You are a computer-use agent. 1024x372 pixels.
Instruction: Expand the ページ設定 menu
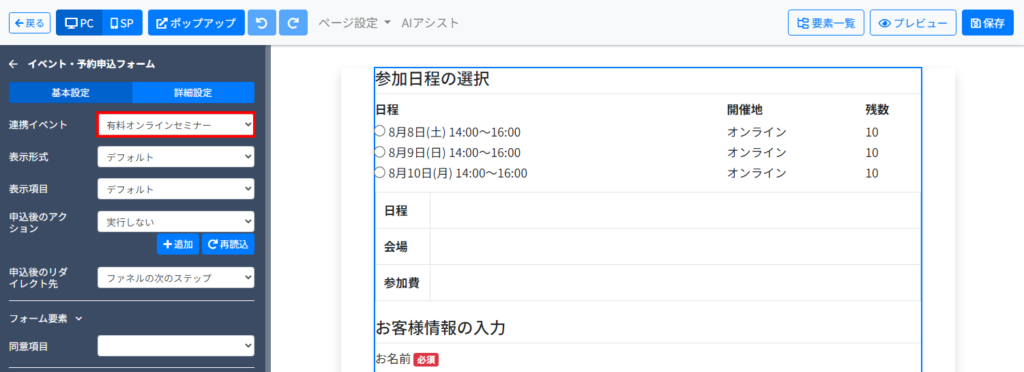tap(355, 23)
